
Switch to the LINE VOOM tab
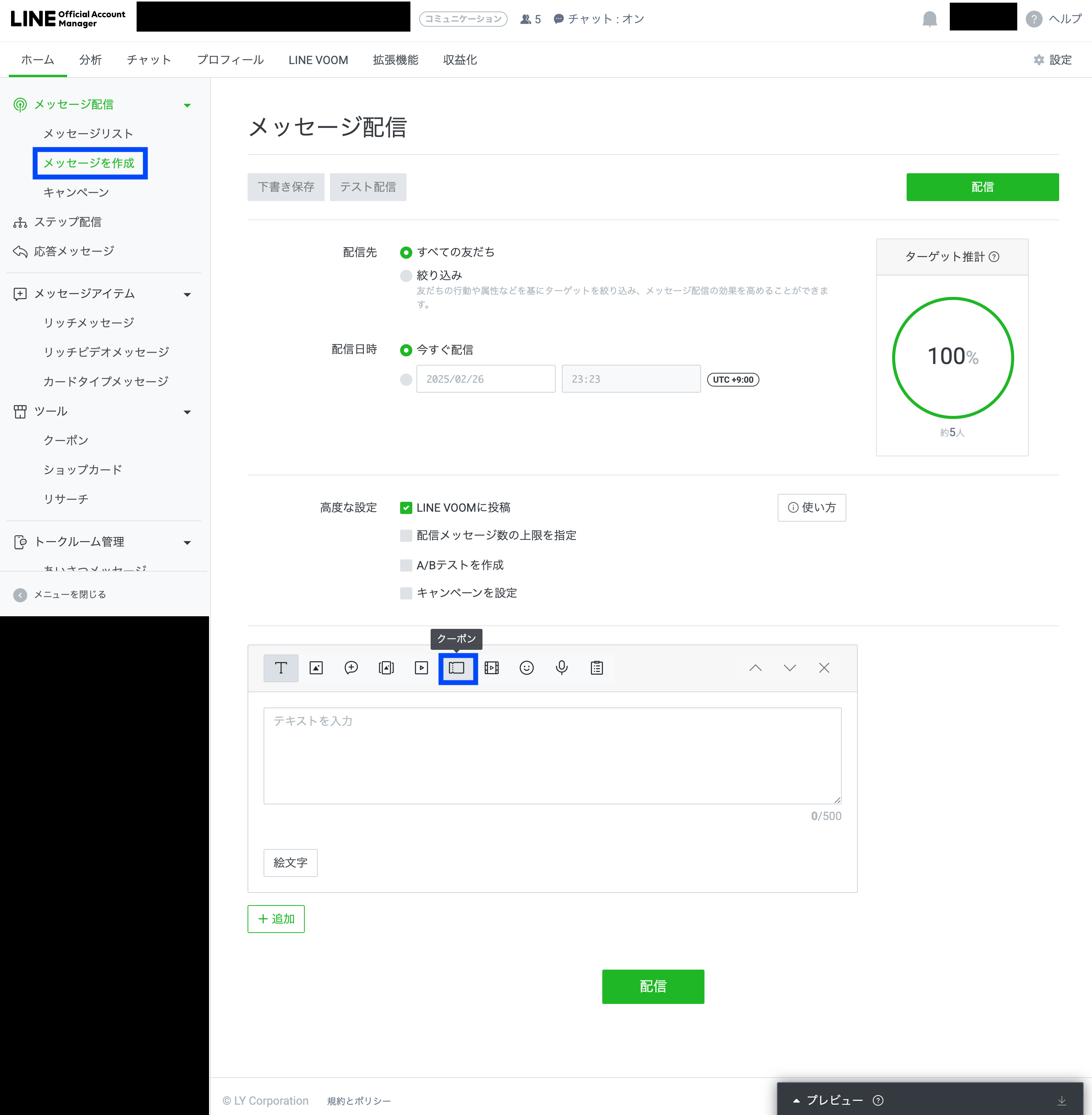[318, 60]
